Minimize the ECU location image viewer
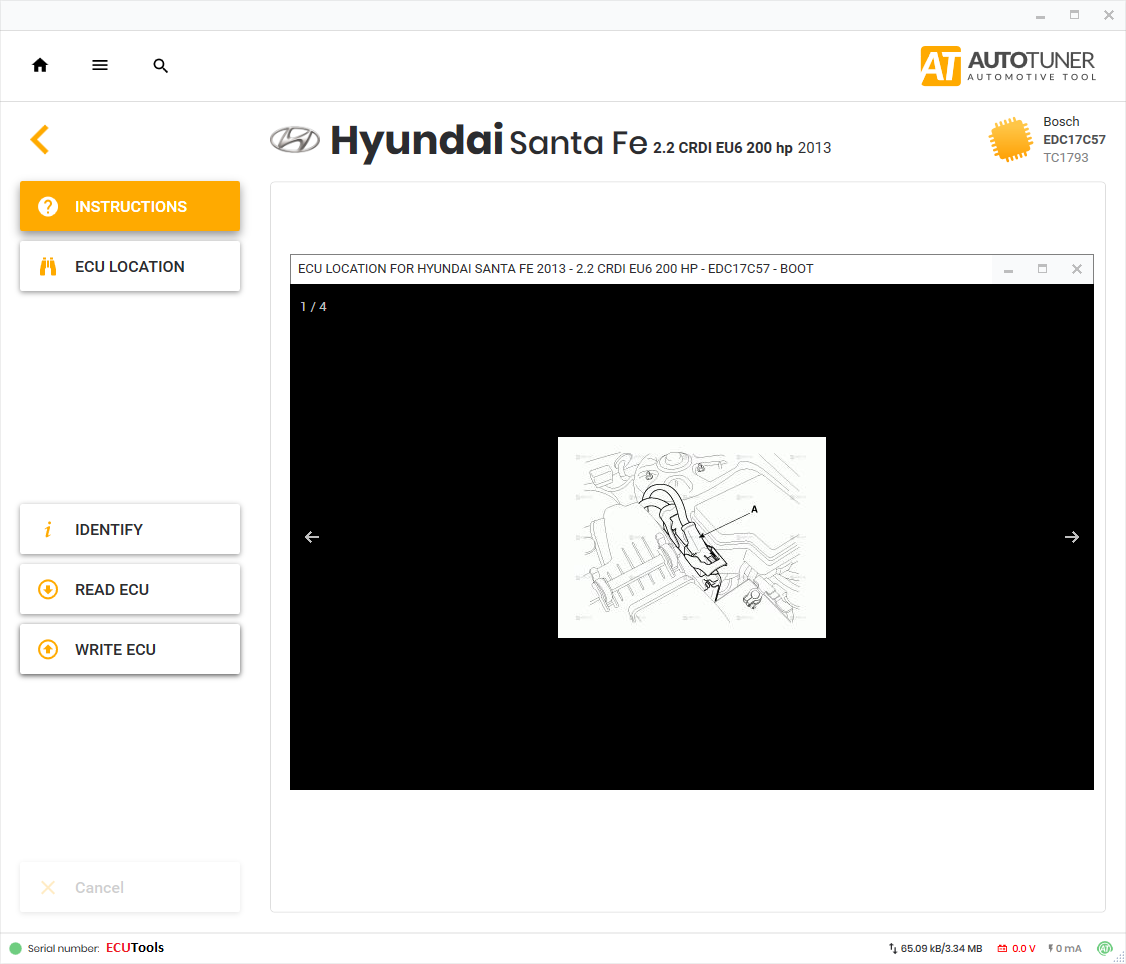 tap(1008, 269)
